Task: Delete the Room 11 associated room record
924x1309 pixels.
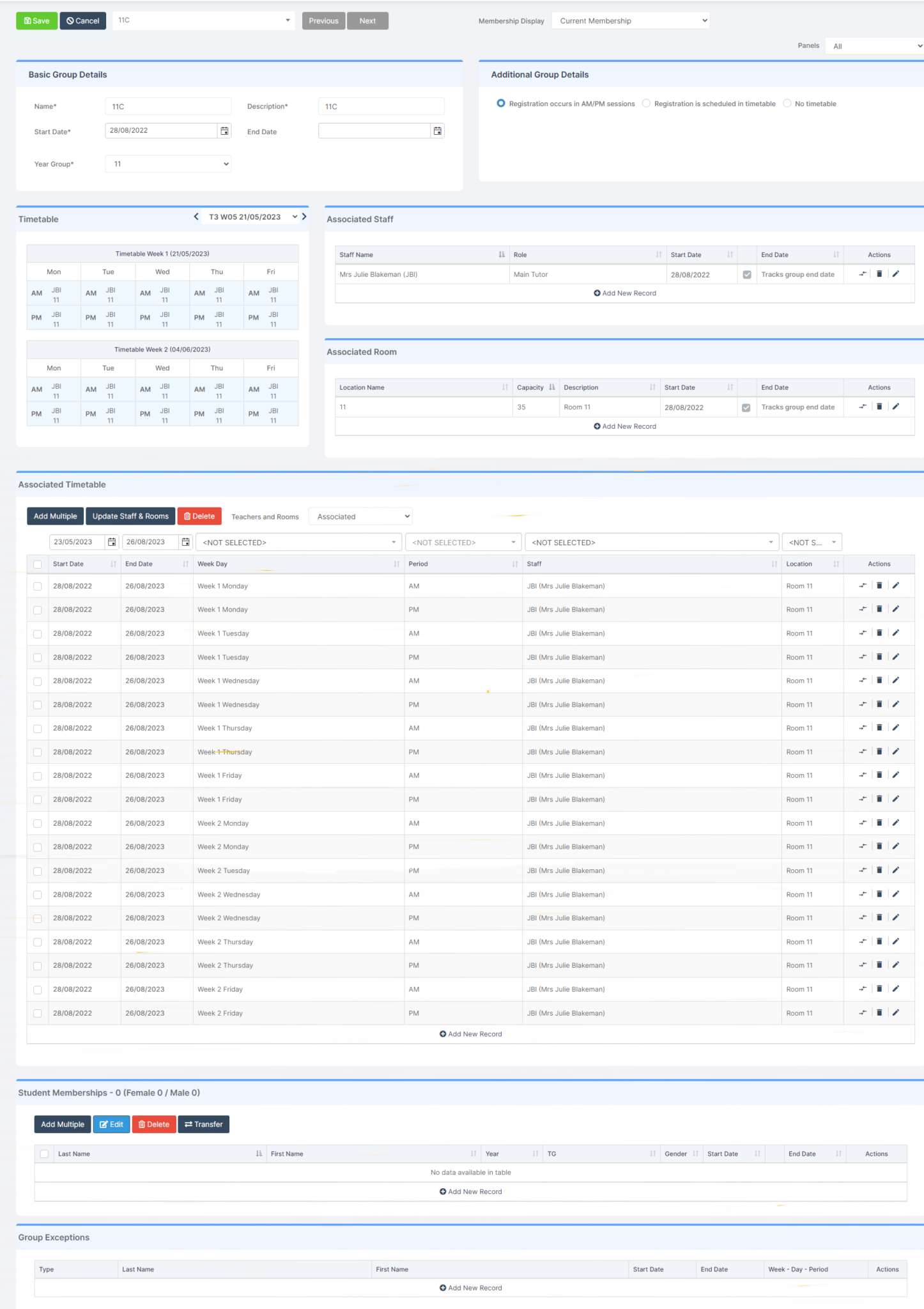Action: coord(879,407)
